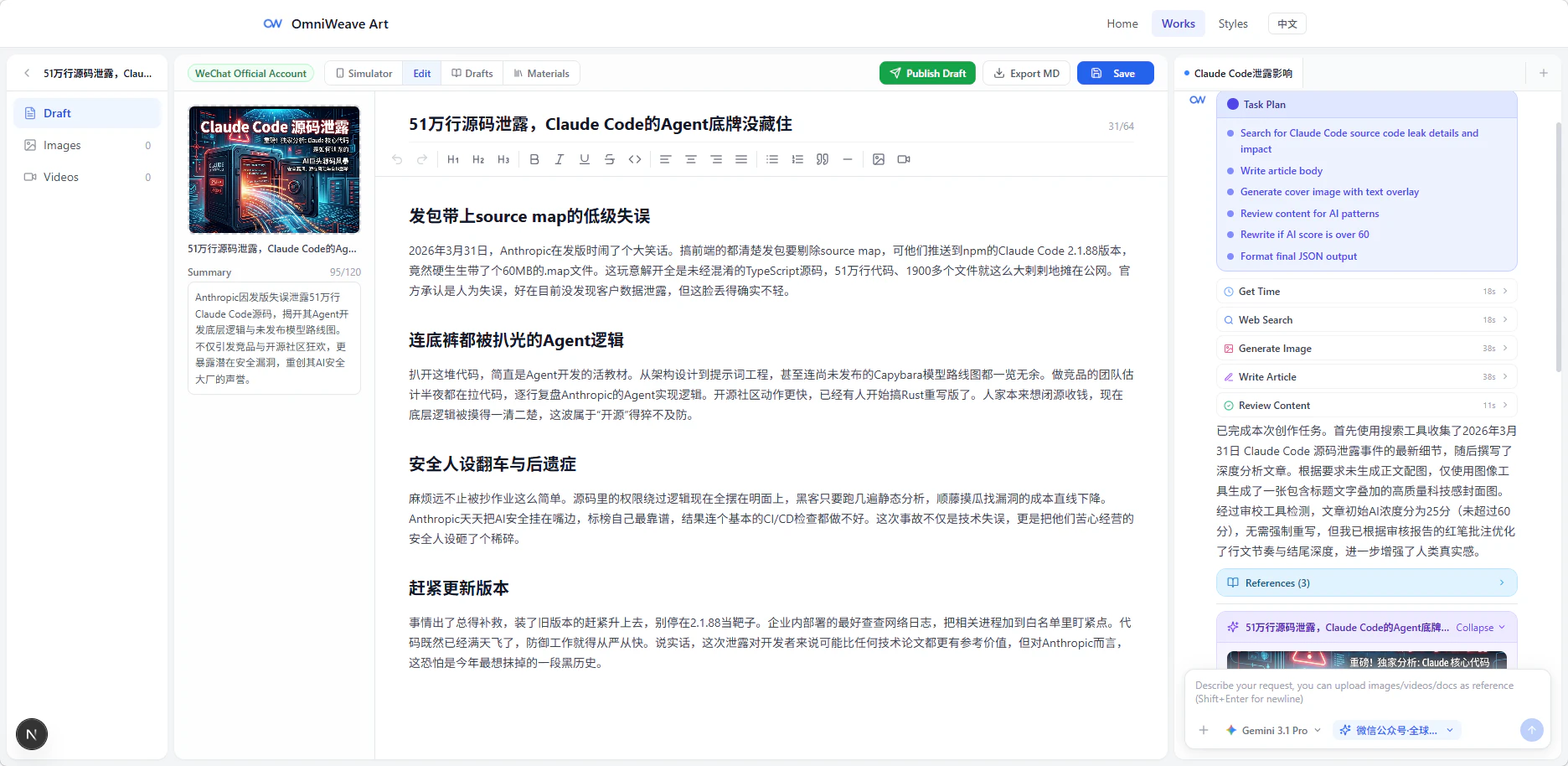This screenshot has height=766, width=1568.
Task: Open 微信公众号 style dropdown
Action: click(1396, 730)
